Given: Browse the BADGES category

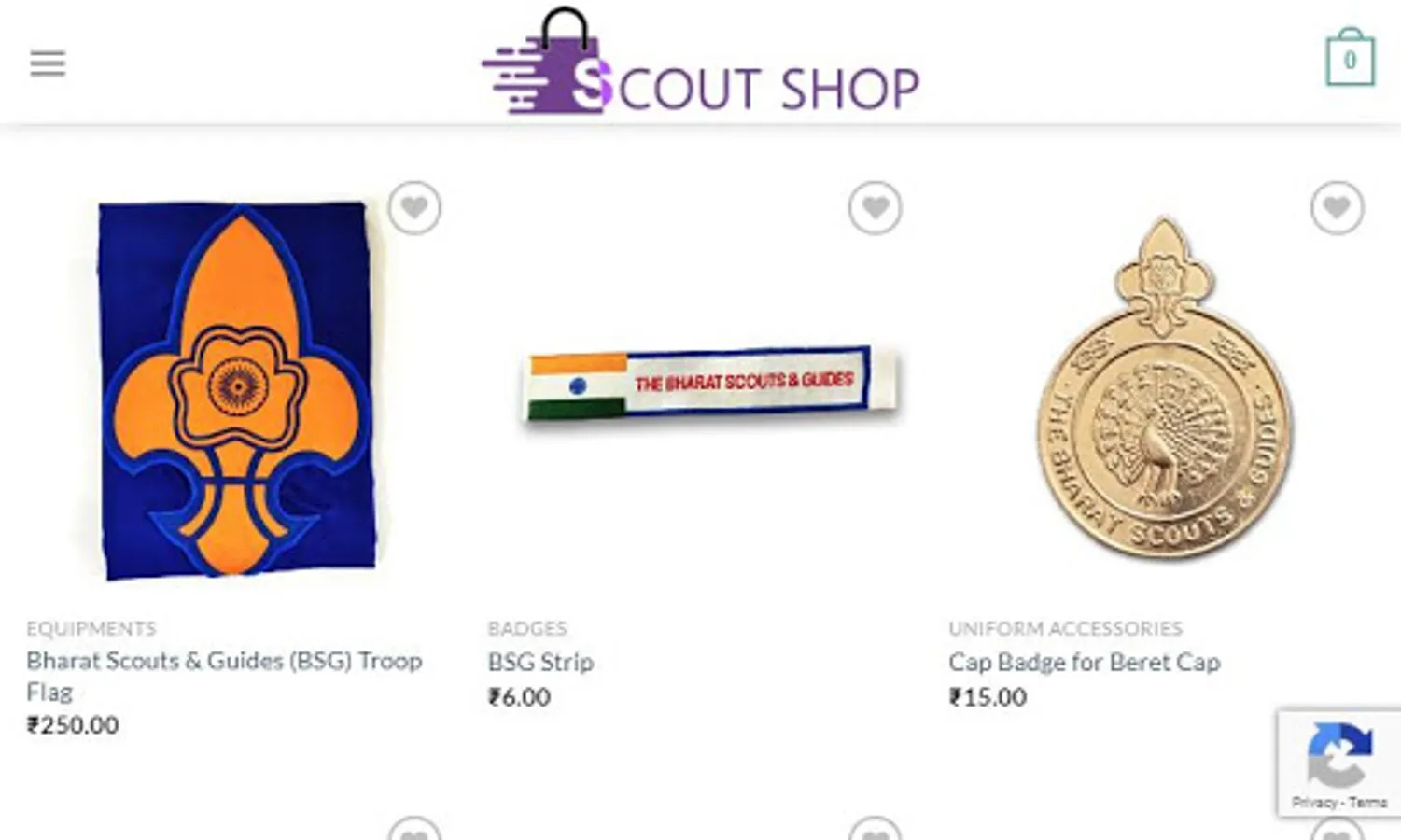Looking at the screenshot, I should tap(527, 628).
